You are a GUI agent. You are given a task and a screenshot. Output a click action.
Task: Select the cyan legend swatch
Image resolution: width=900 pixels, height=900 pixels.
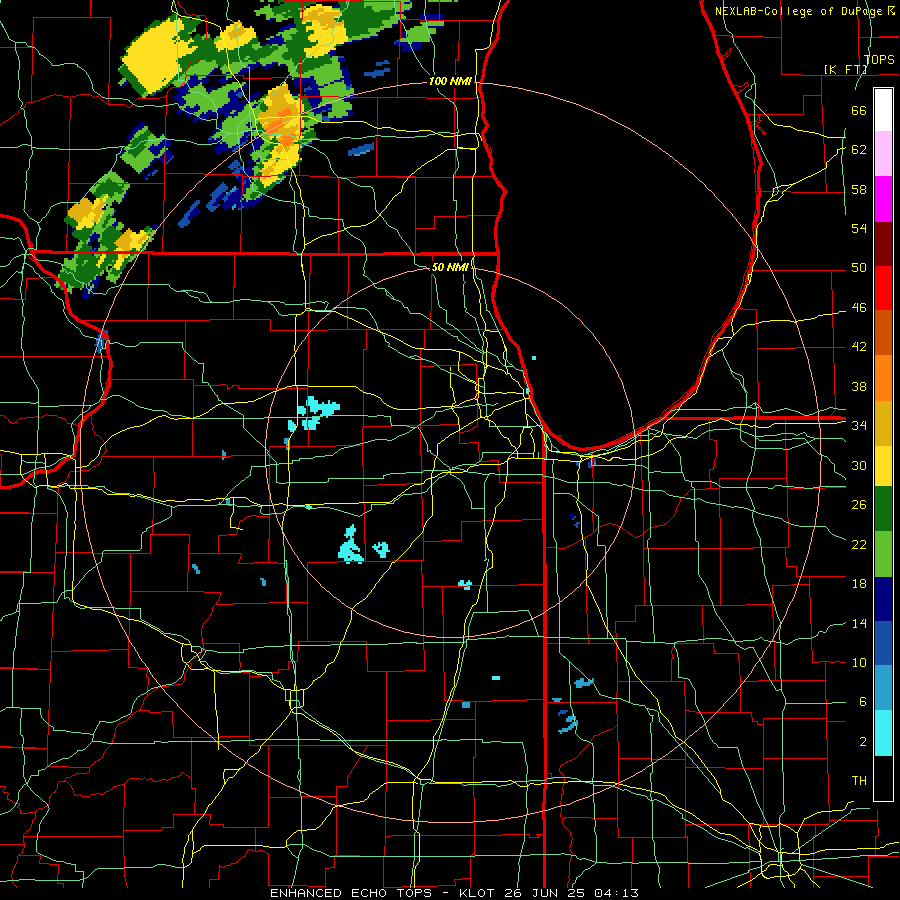(883, 733)
